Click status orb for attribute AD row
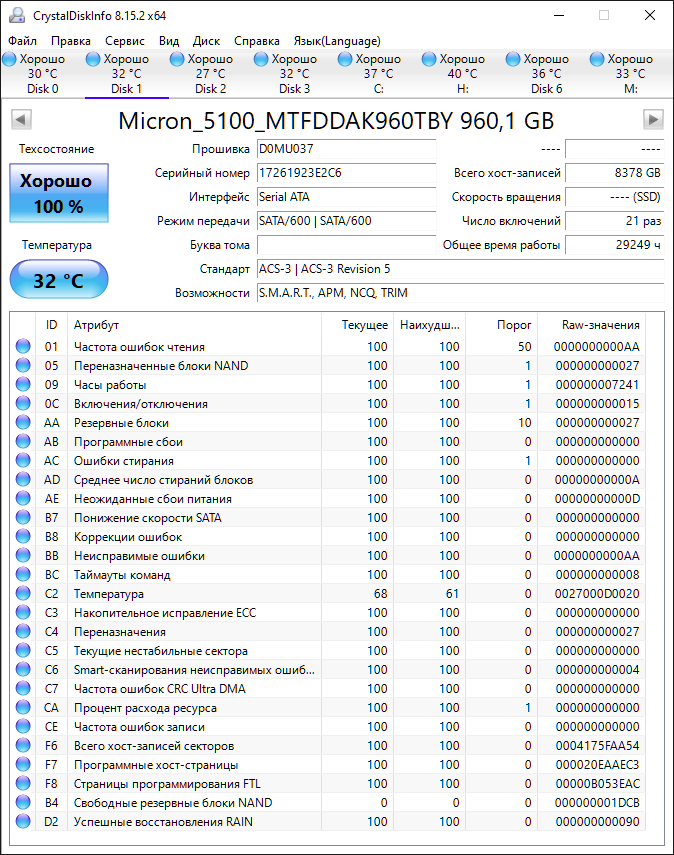The width and height of the screenshot is (674, 855). tap(23, 479)
